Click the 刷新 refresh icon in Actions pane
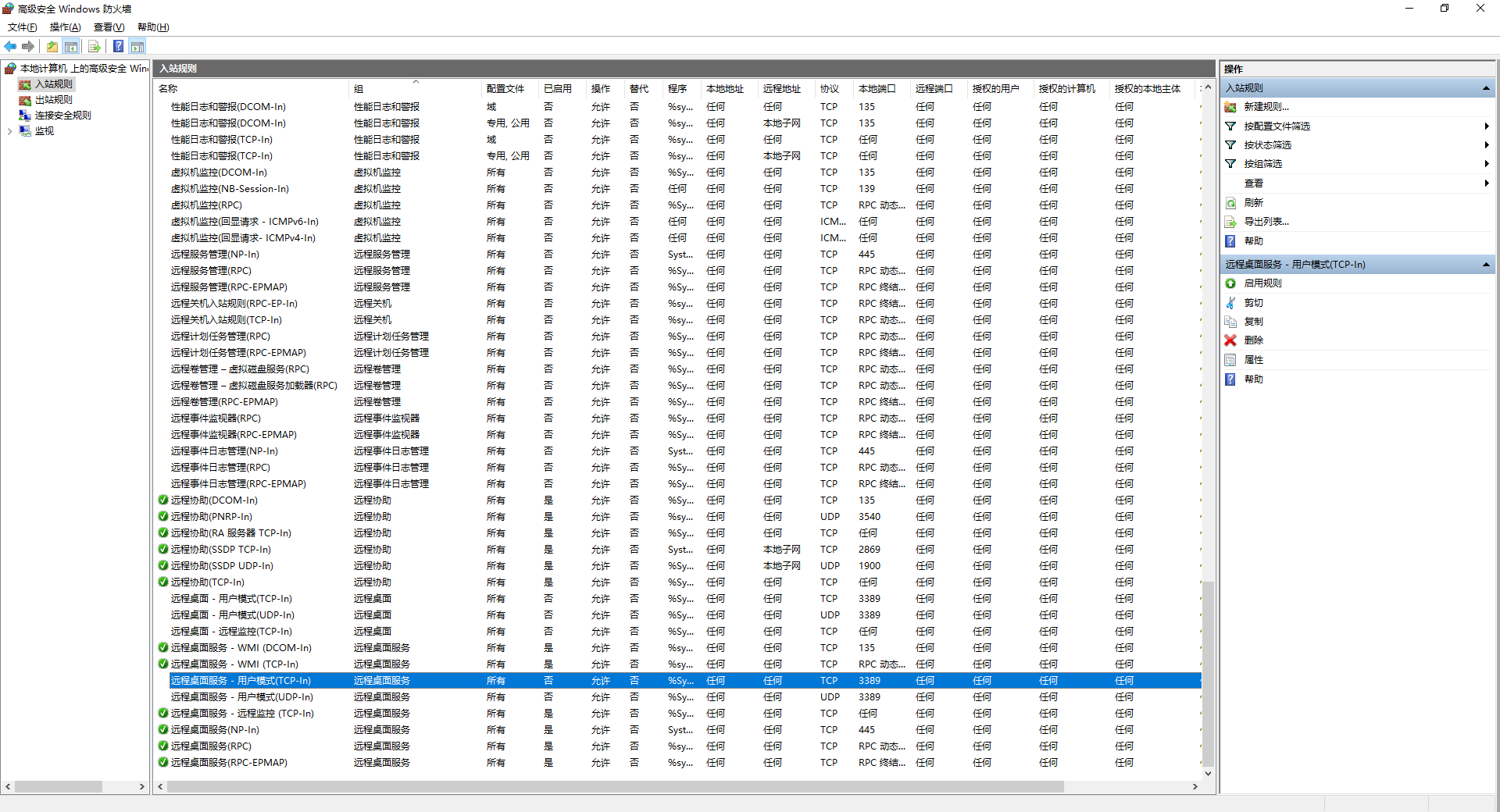Screen dimensions: 1500x812 [x=1230, y=202]
